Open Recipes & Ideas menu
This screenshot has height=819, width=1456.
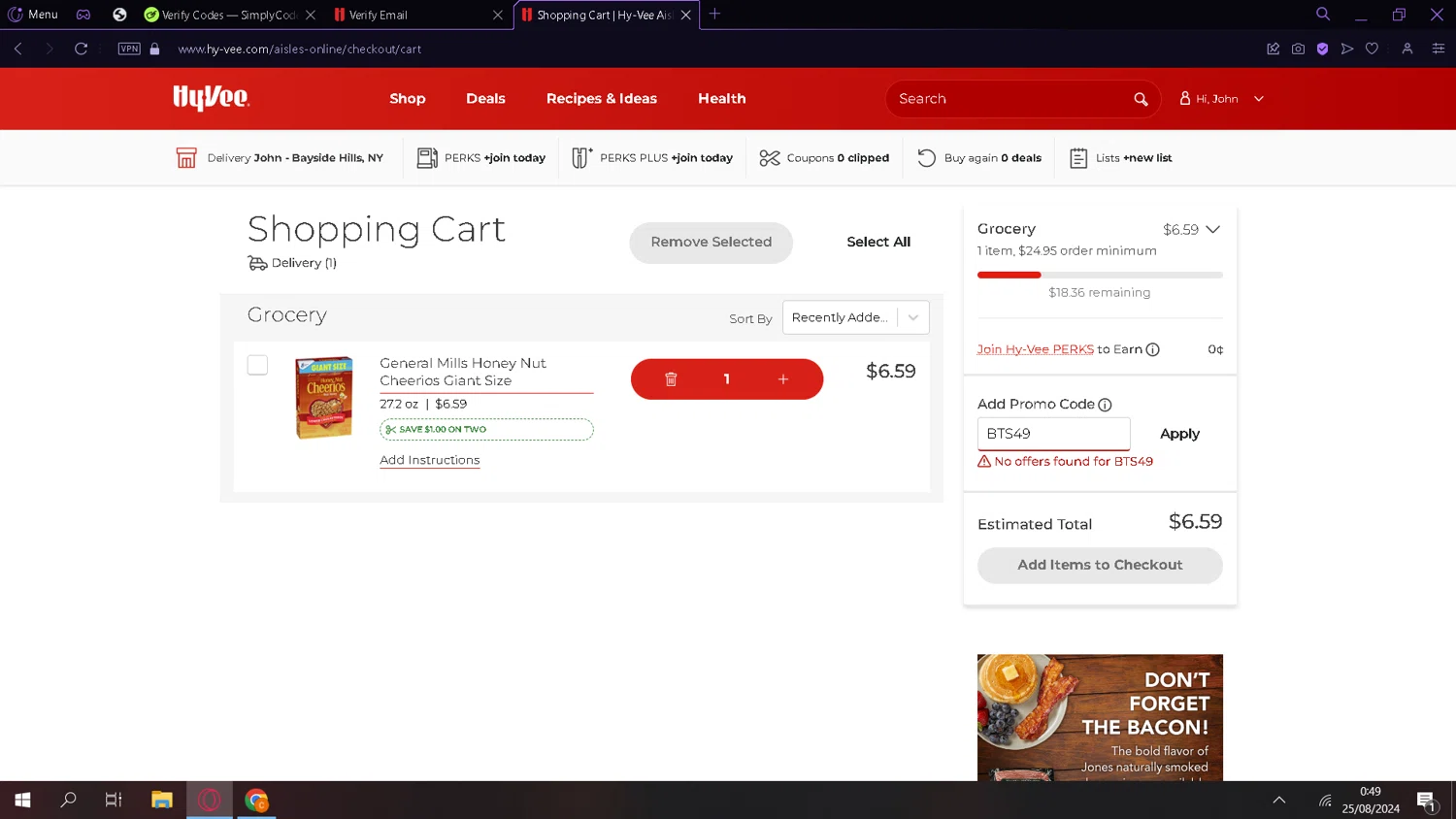pyautogui.click(x=602, y=99)
